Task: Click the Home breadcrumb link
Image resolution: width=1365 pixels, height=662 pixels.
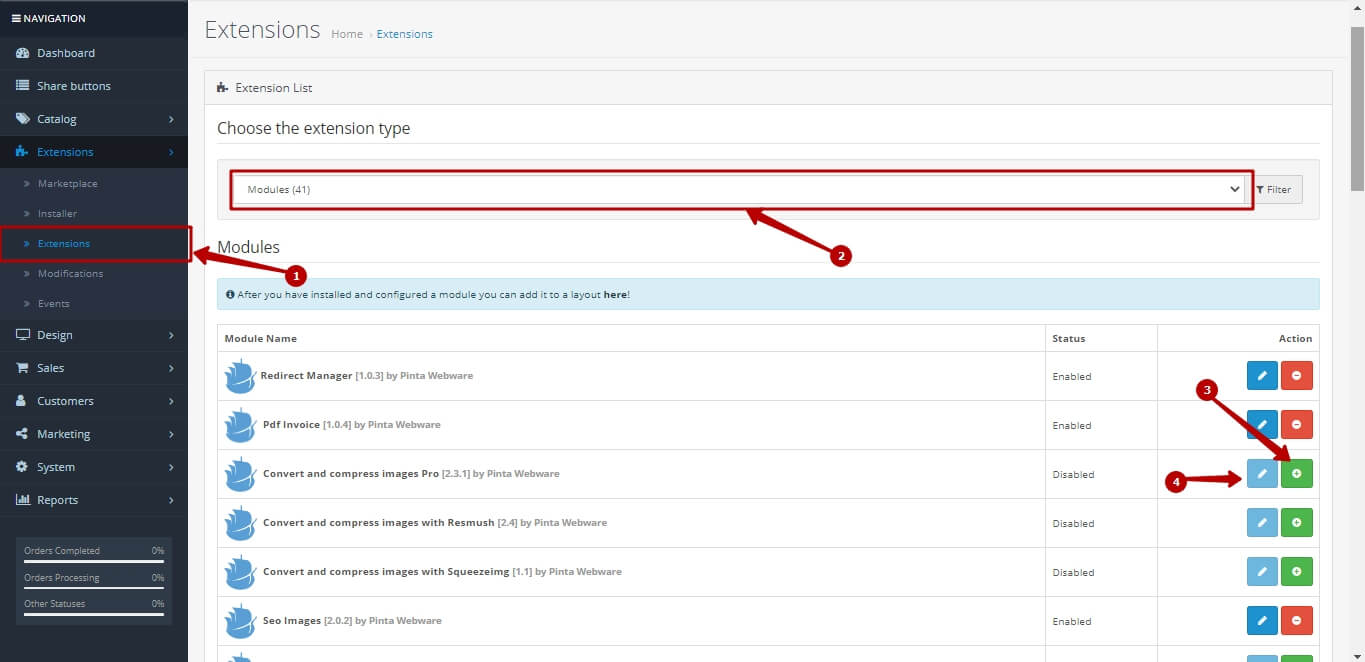Action: tap(347, 34)
